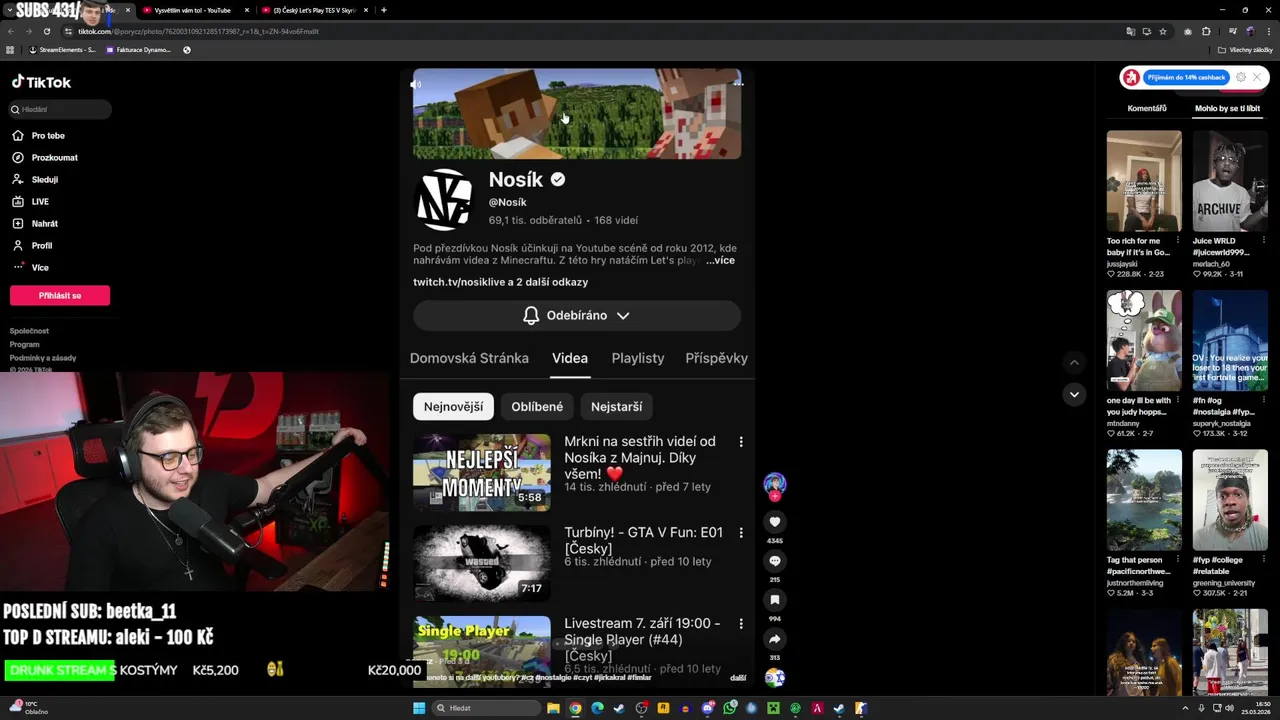Open WhatsApp from the taskbar
This screenshot has height=720, width=1280.
[x=730, y=708]
